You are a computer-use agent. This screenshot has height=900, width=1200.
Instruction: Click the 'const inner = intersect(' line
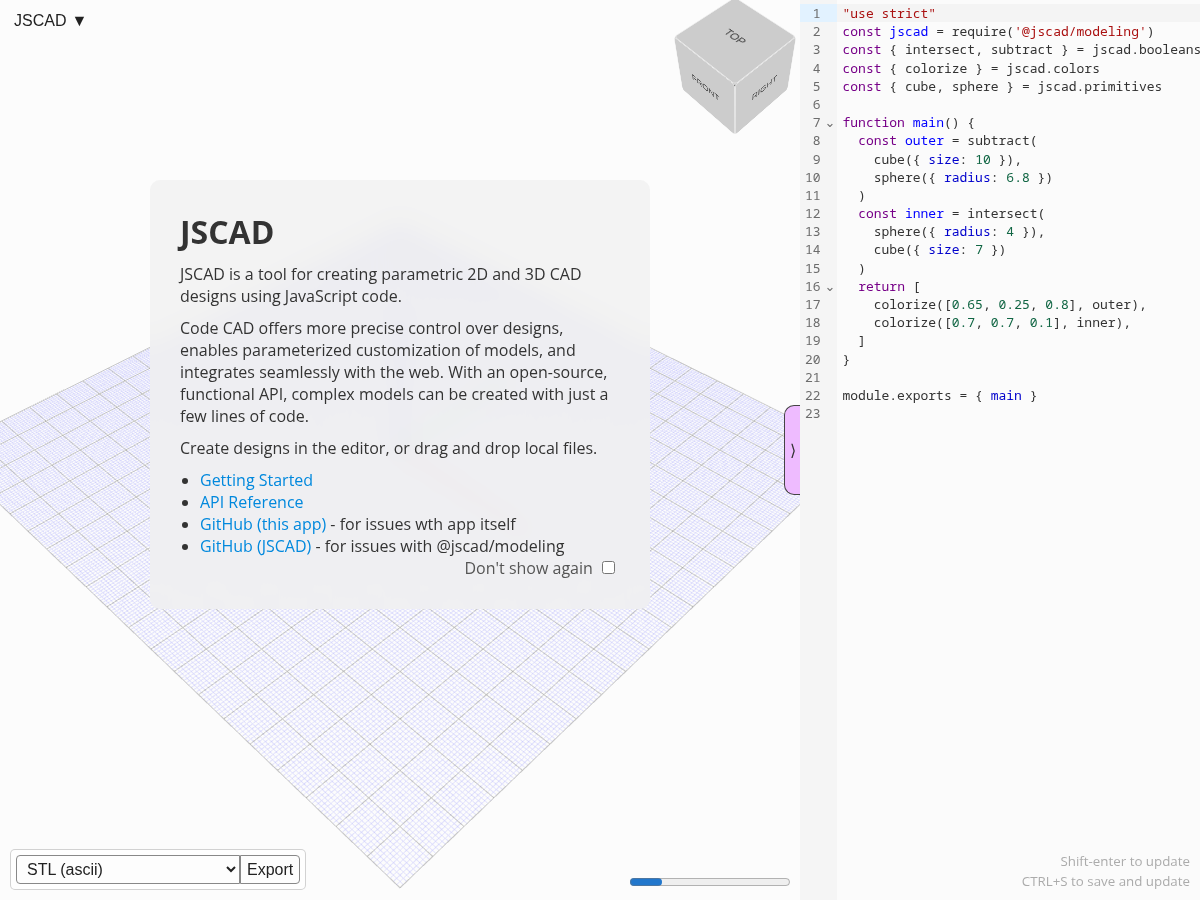951,213
